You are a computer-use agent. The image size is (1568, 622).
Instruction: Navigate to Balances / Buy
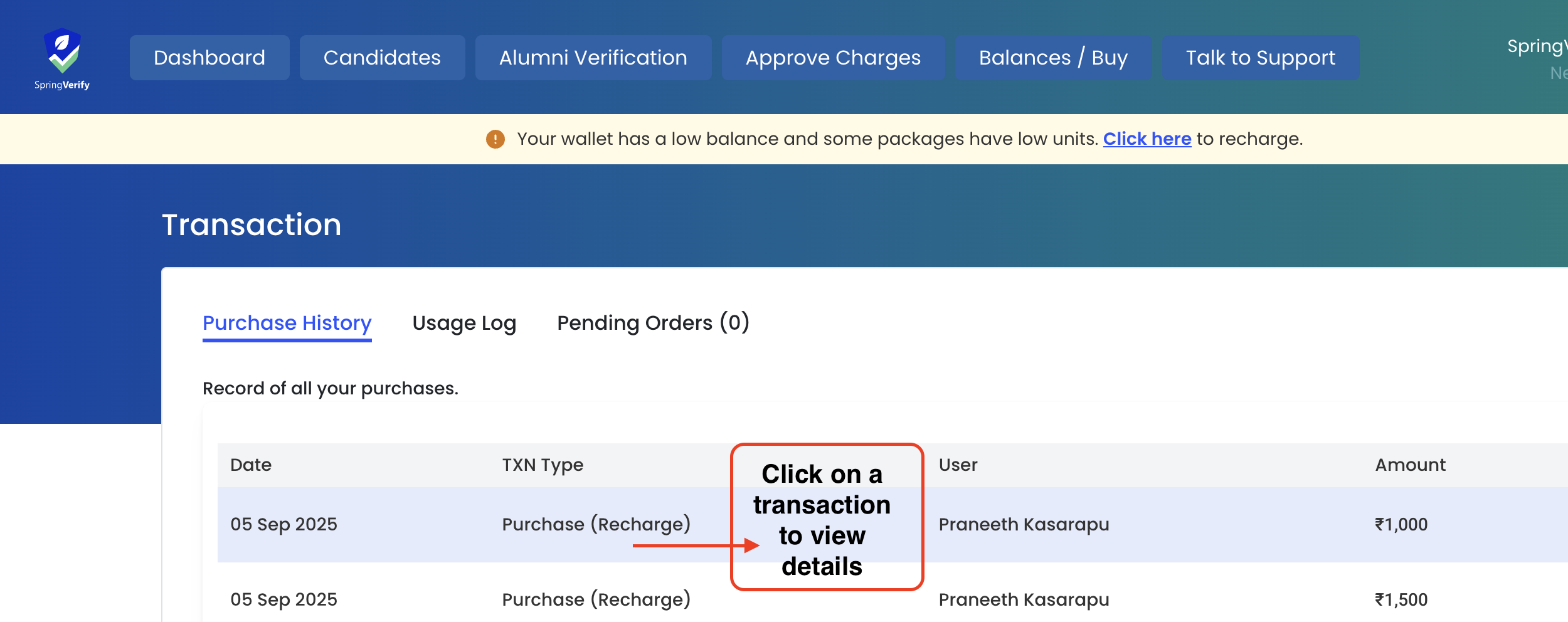click(1053, 58)
